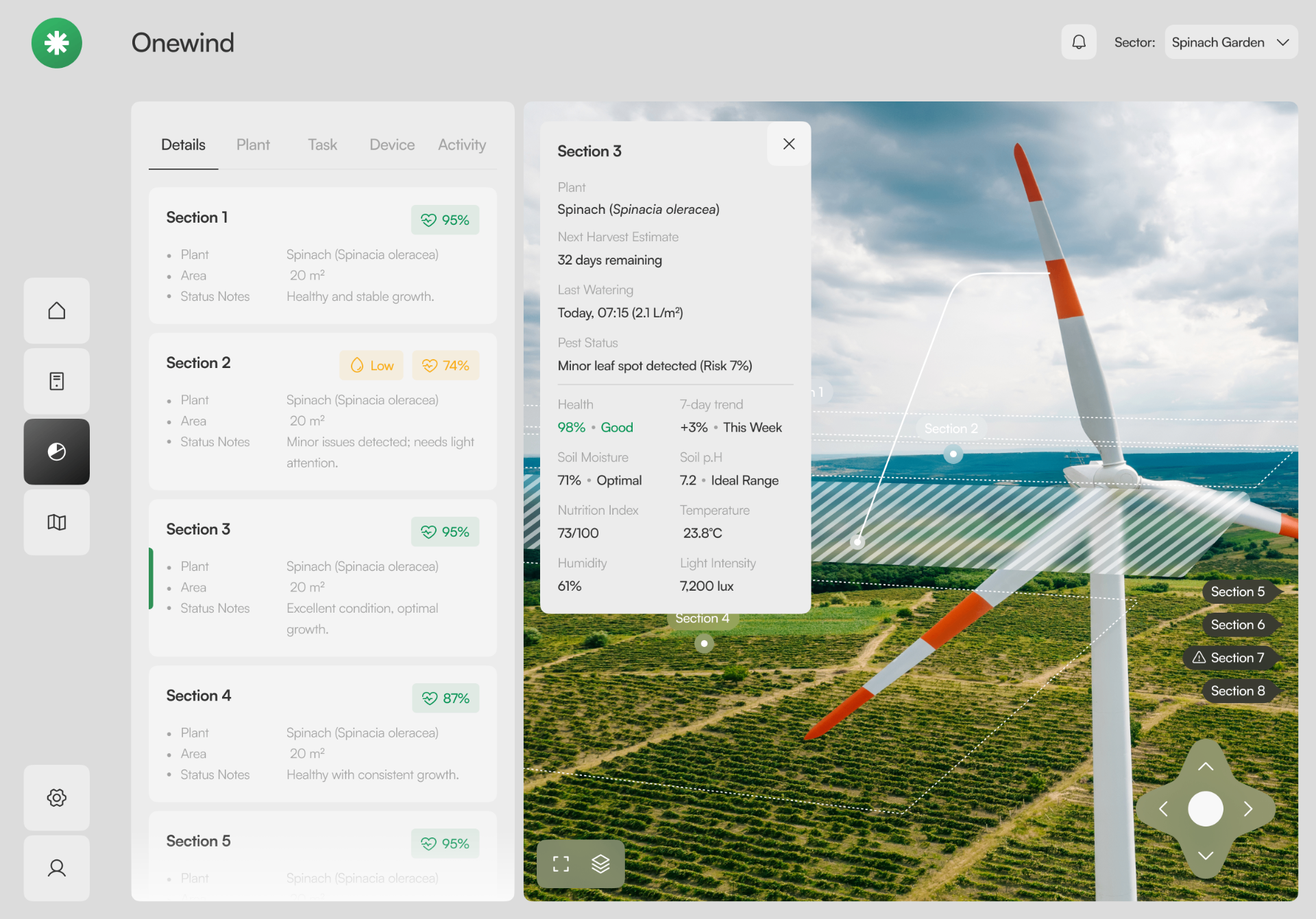Click 'Healthy and stable growth.' status note
The image size is (1316, 919).
pyautogui.click(x=360, y=297)
